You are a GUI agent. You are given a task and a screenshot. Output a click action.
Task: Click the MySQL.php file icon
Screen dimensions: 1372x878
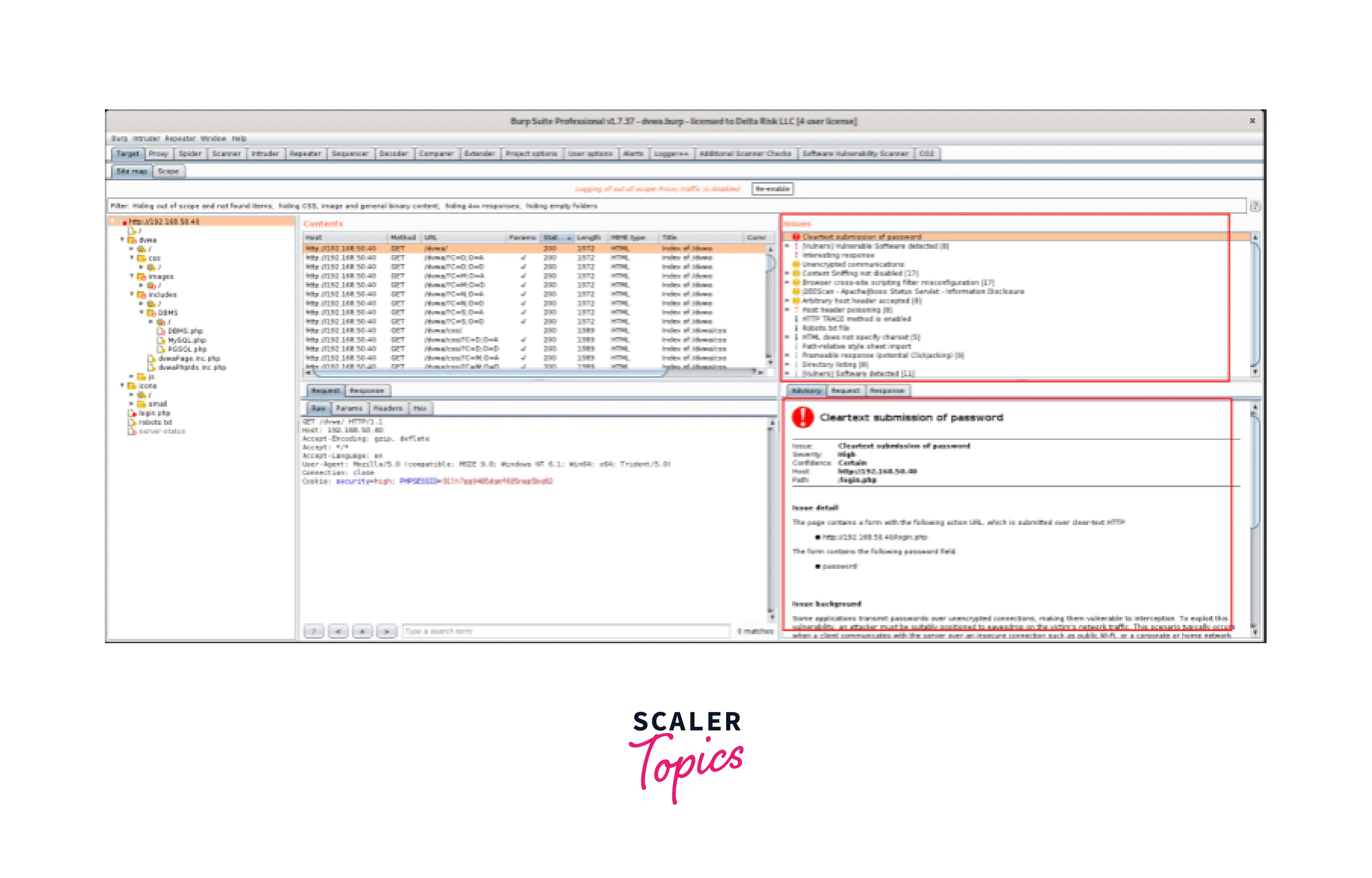pyautogui.click(x=161, y=341)
